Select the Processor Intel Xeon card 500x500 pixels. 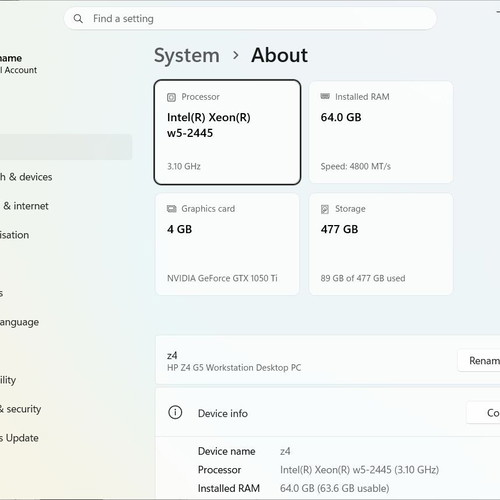click(x=227, y=132)
